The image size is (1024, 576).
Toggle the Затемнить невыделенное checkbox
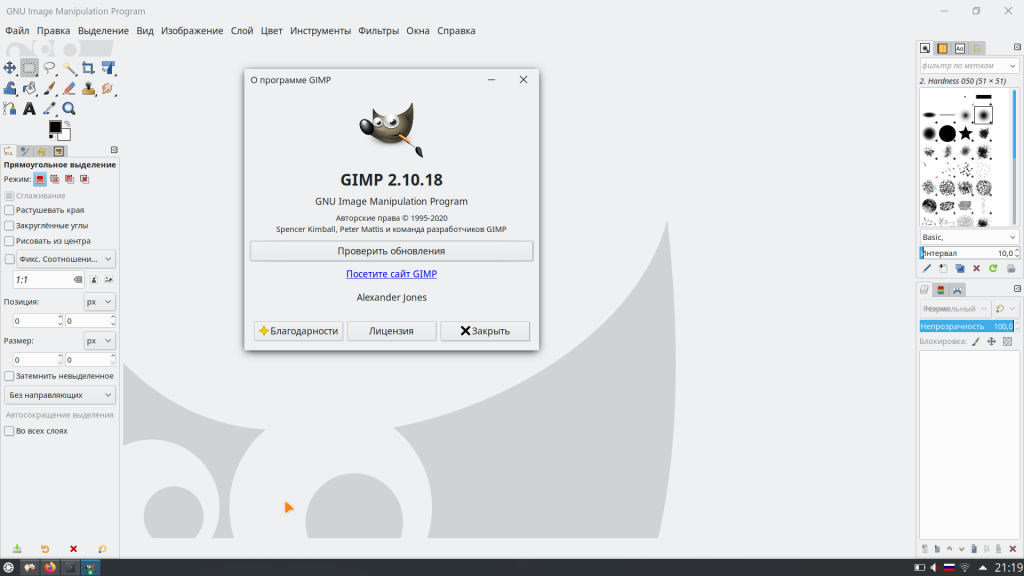pos(9,376)
